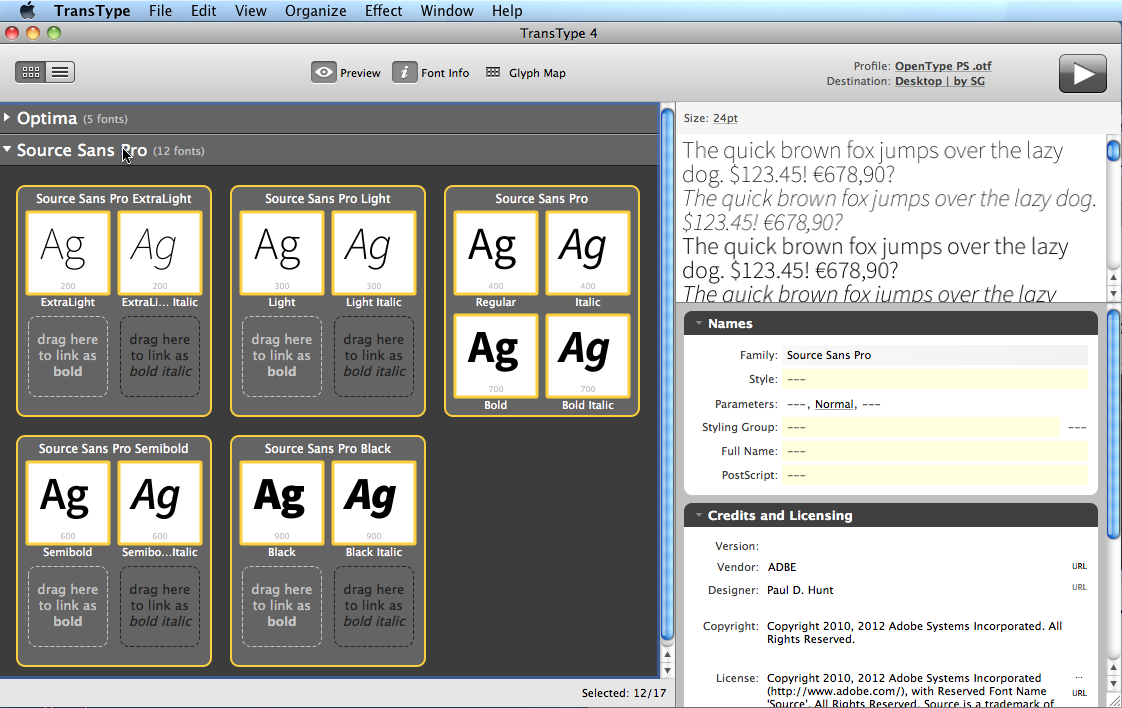Select the Light 300 font thumbnail
Viewport: 1122px width, 708px height.
[282, 253]
